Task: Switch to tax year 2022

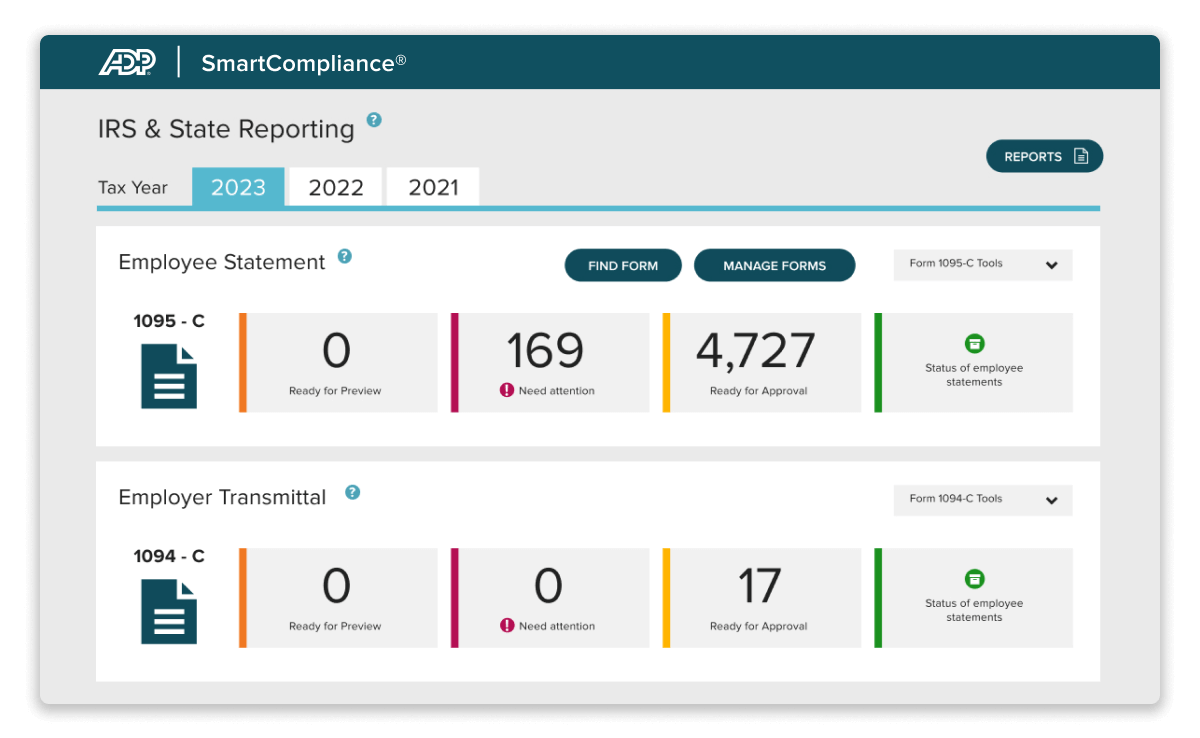Action: [x=335, y=186]
